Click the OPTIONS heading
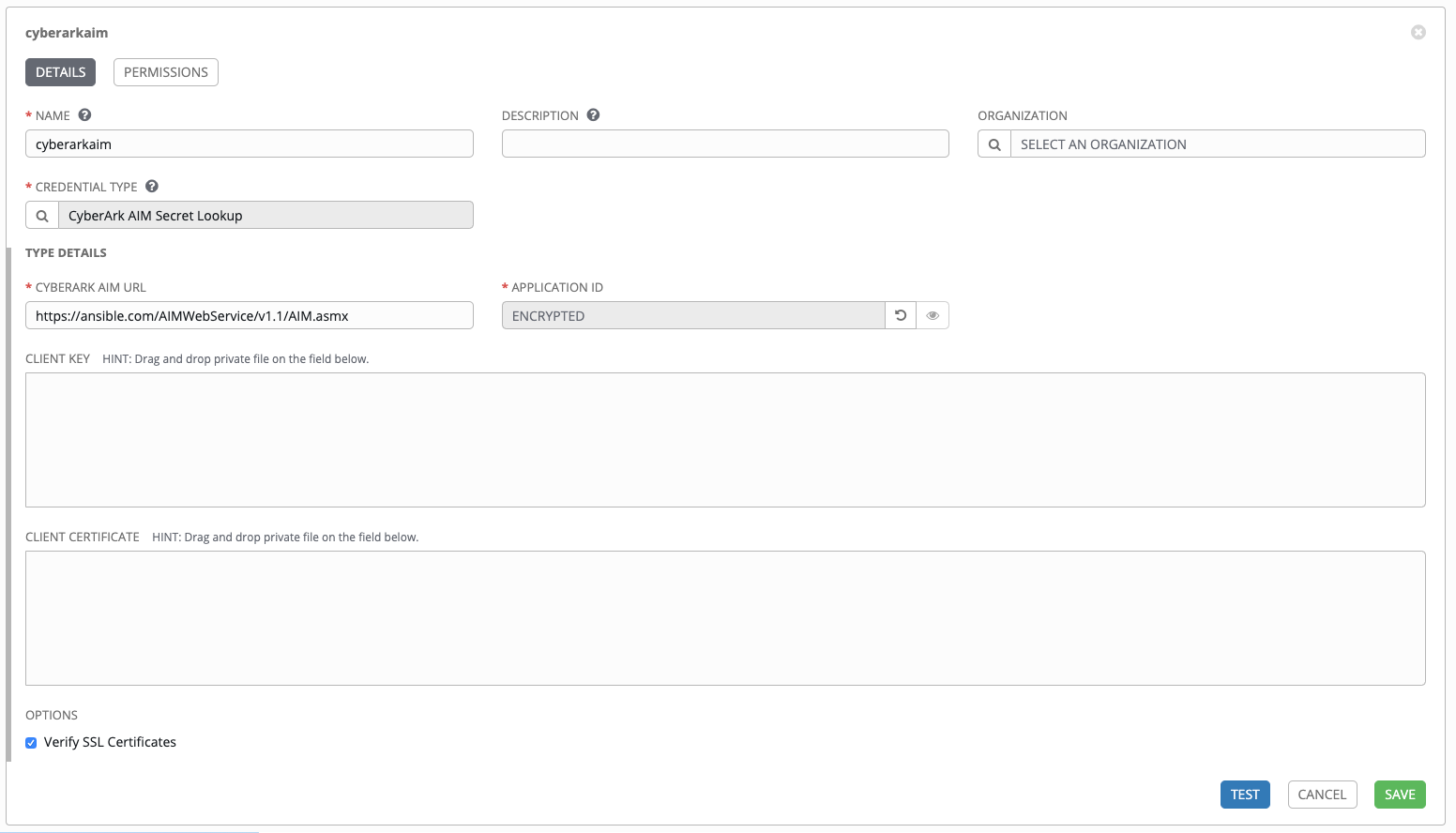Viewport: 1456px width, 833px height. pyautogui.click(x=52, y=716)
